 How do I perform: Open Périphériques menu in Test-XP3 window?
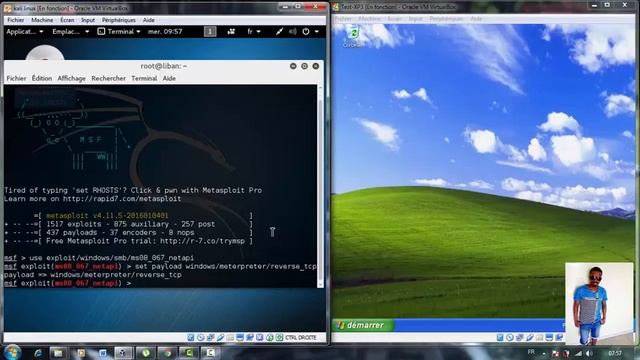pyautogui.click(x=447, y=19)
